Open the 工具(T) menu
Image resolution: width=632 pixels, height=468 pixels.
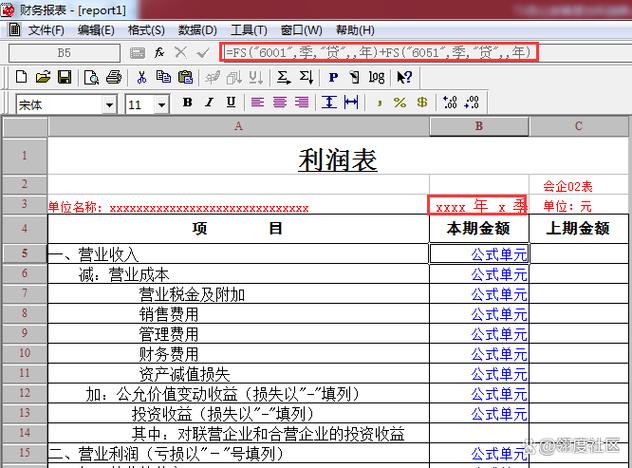click(249, 30)
